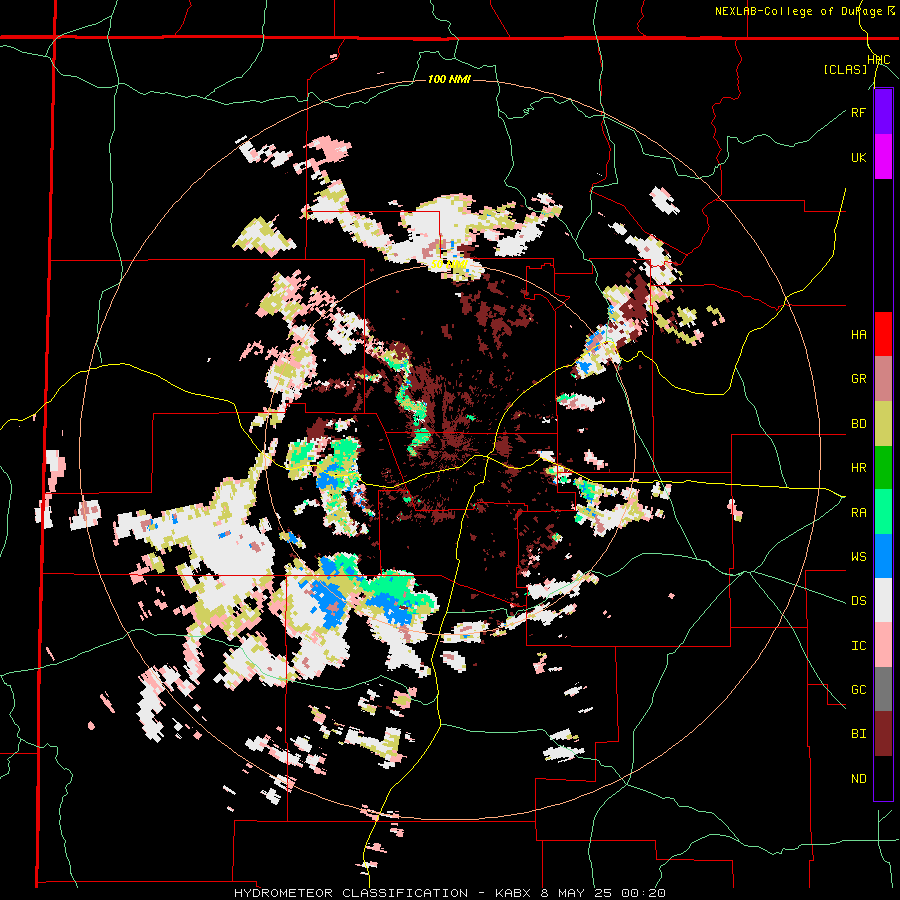Click the WS legend label
The image size is (900, 900).
858,557
